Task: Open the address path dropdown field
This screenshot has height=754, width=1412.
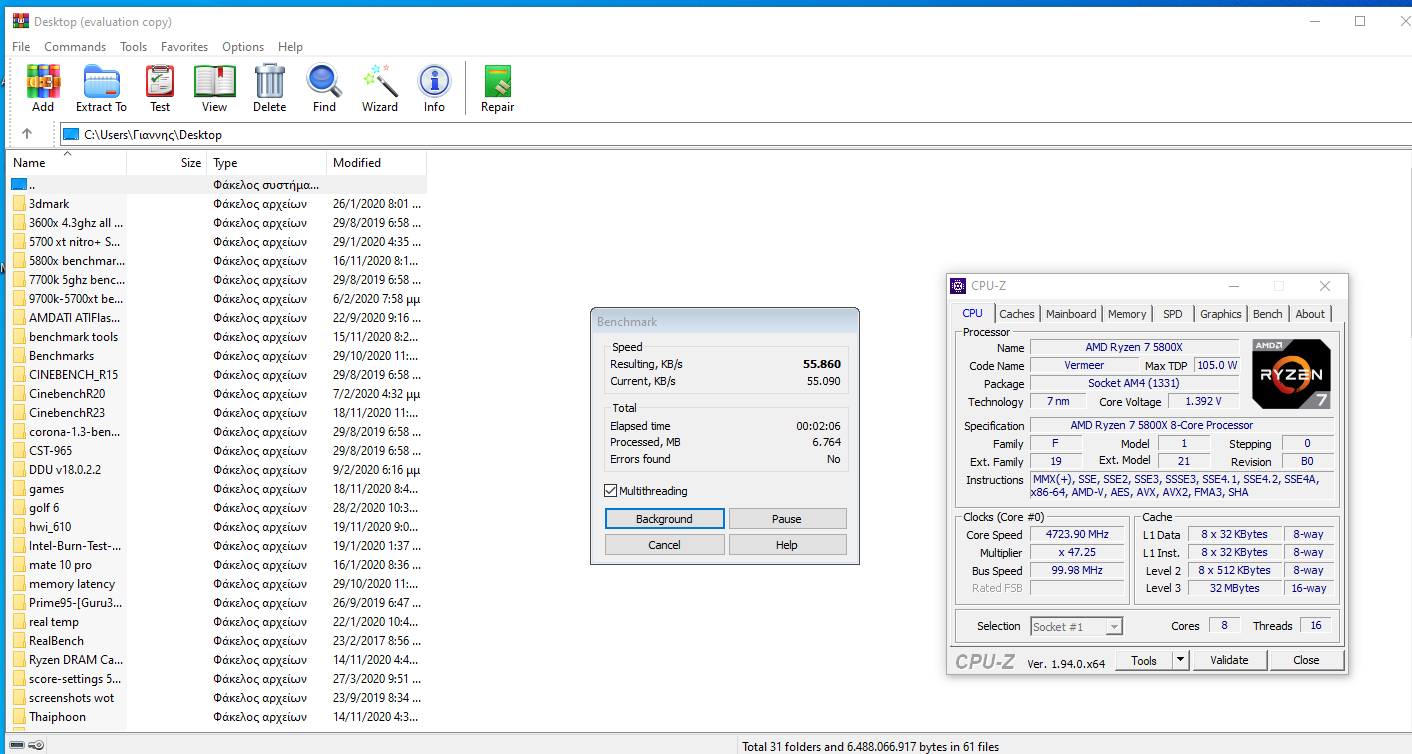Action: click(735, 135)
